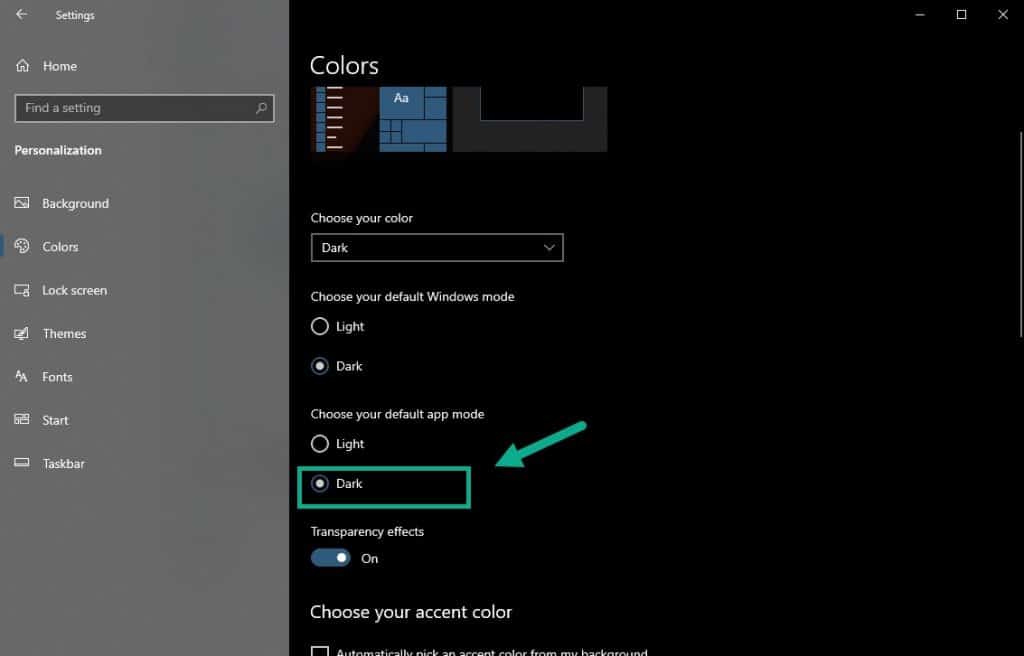1024x656 pixels.
Task: Check automatically pick an accent color
Action: [320, 651]
